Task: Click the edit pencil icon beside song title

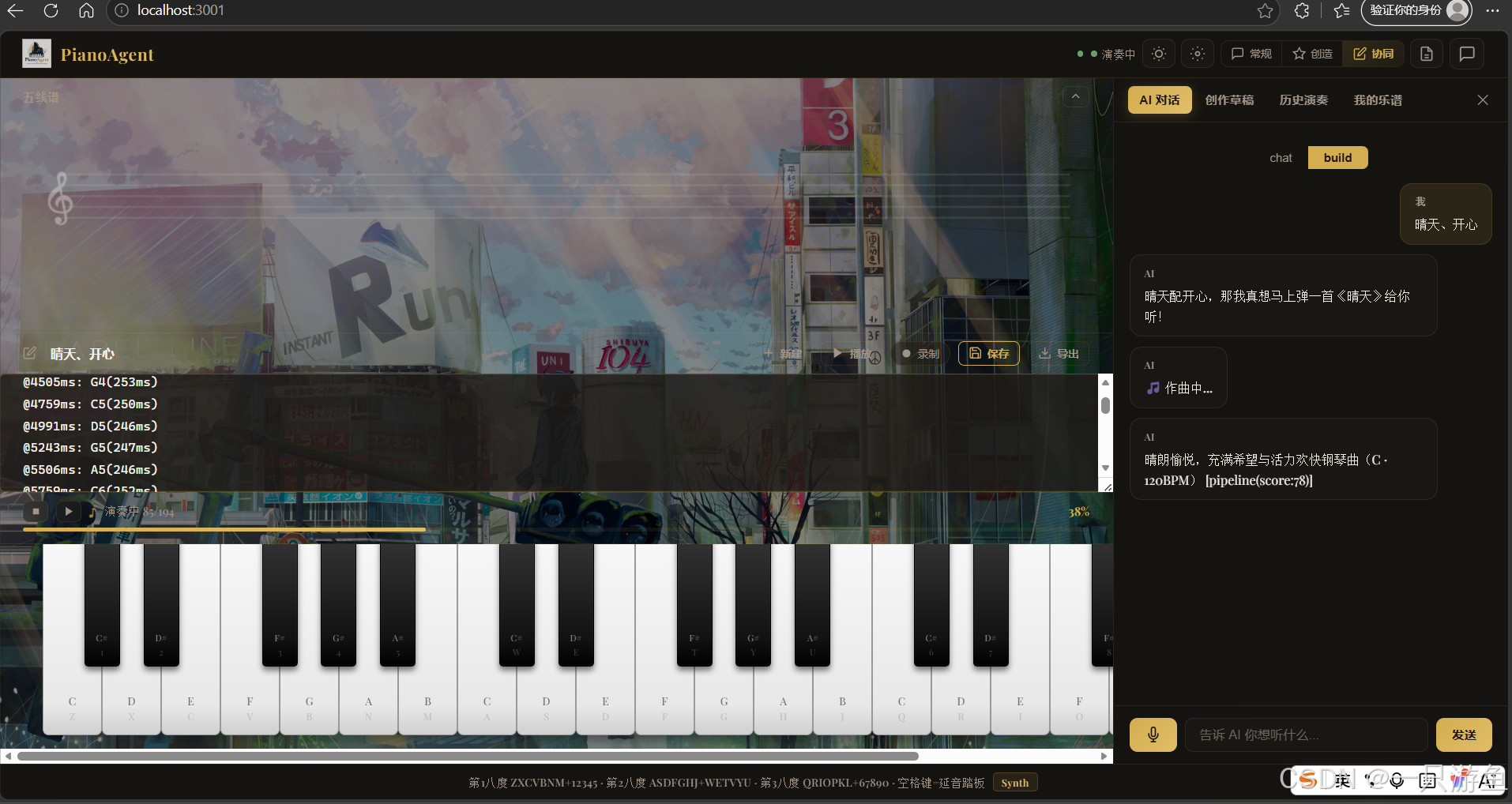Action: (x=30, y=353)
